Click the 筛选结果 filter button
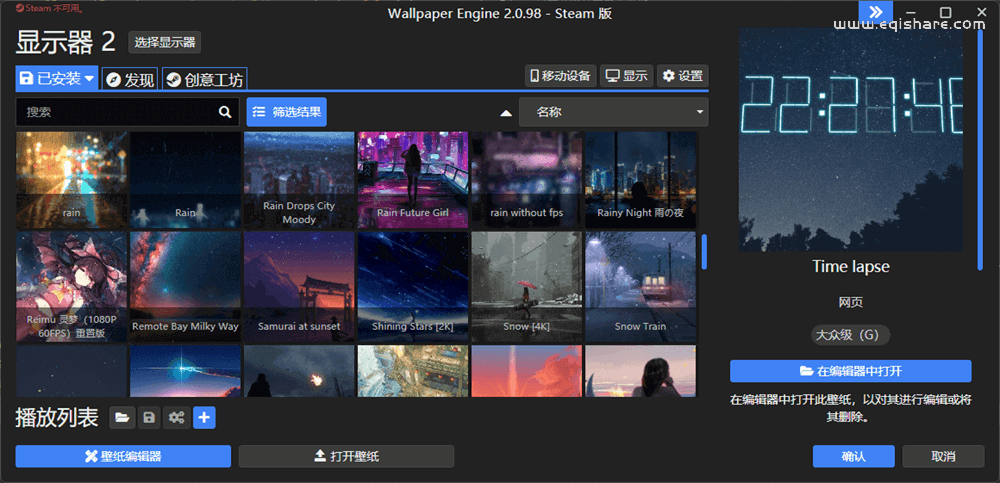This screenshot has width=1000, height=483. click(x=287, y=112)
